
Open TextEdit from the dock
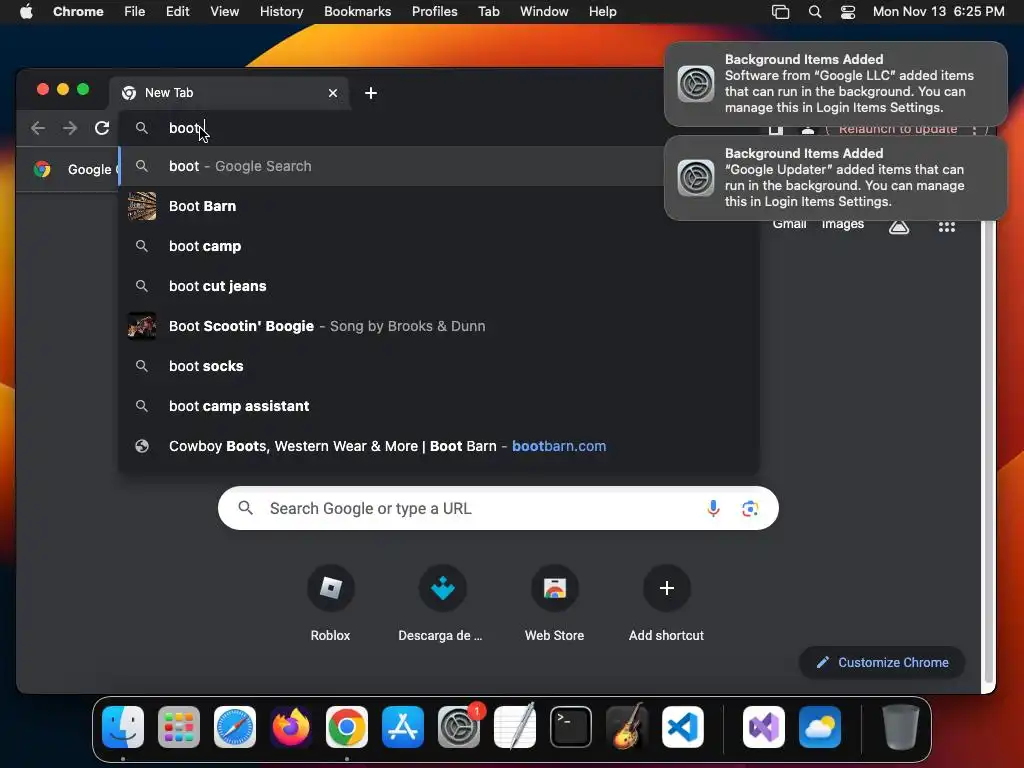(x=515, y=727)
